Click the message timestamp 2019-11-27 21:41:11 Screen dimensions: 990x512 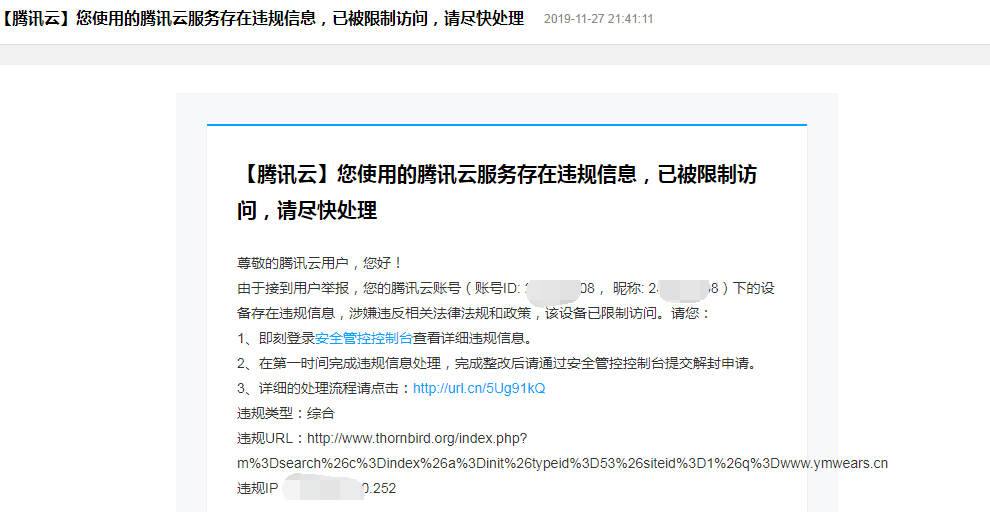598,19
